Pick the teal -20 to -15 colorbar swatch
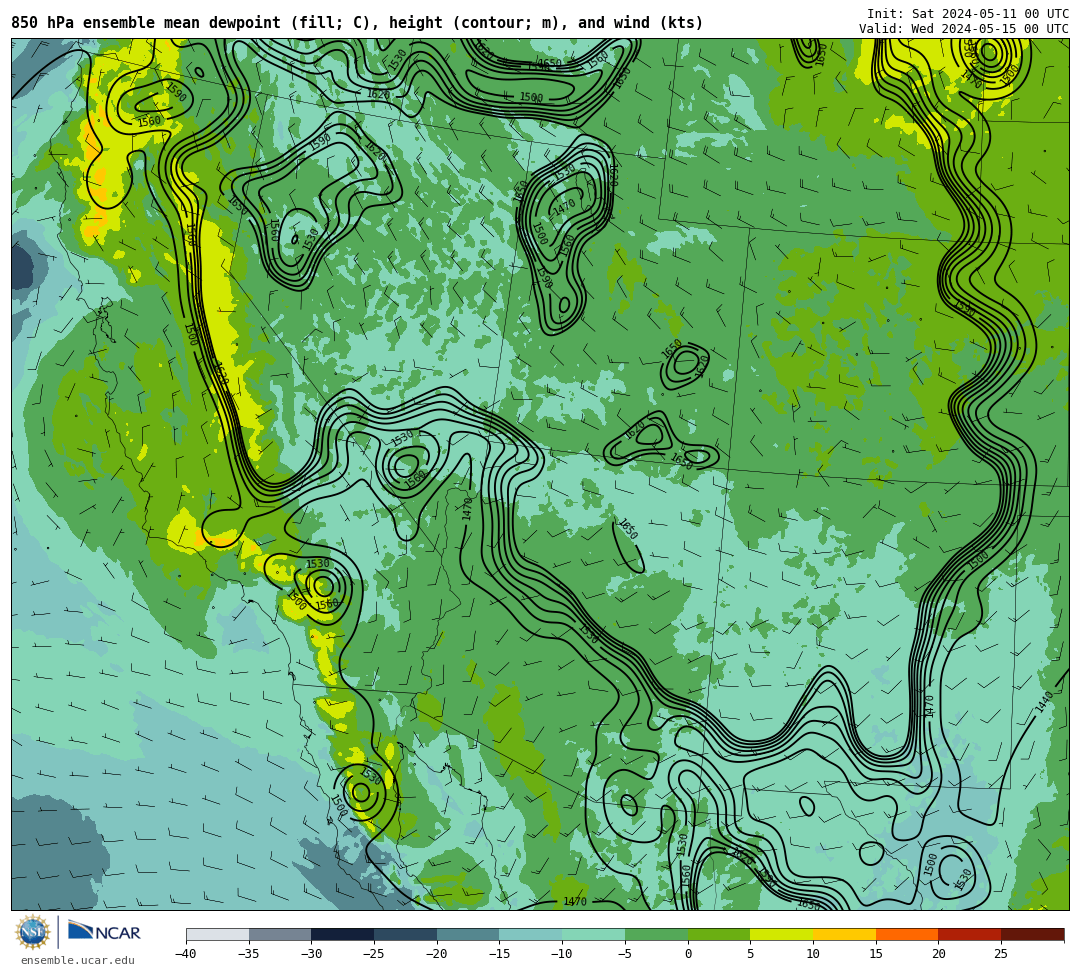 tap(468, 934)
